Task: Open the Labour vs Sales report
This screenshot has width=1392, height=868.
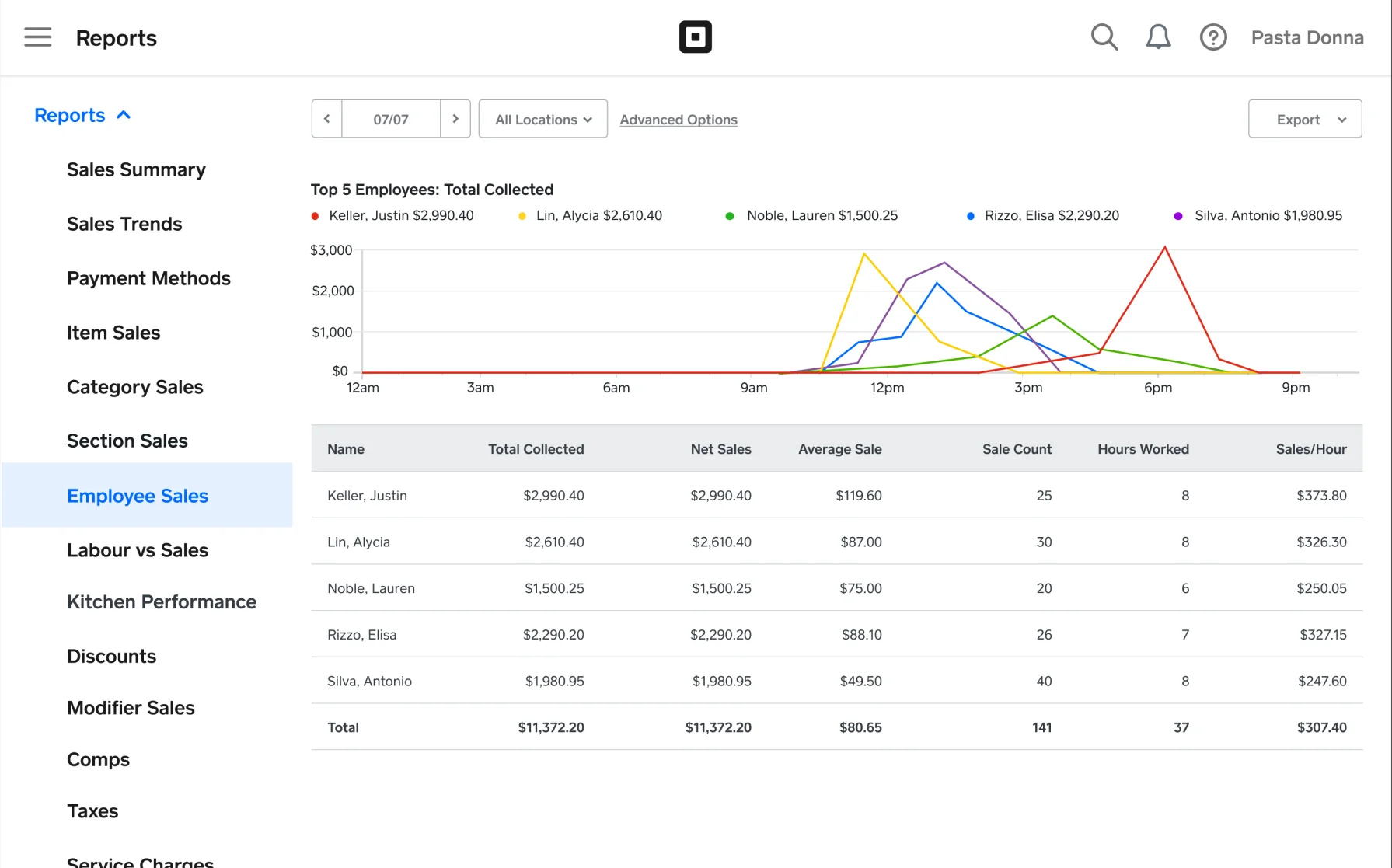Action: tap(138, 550)
